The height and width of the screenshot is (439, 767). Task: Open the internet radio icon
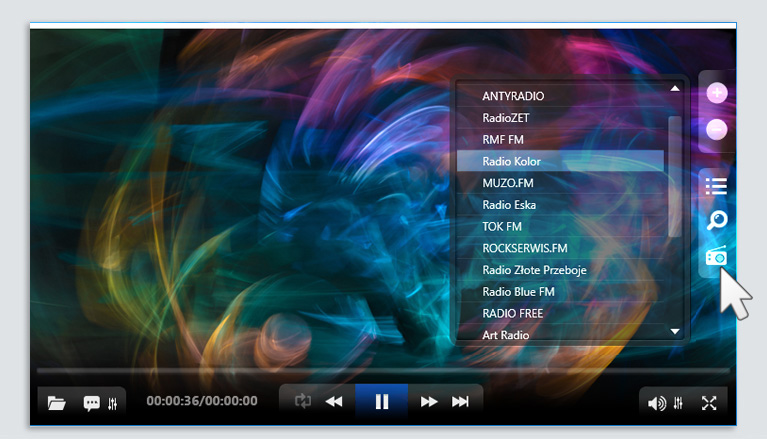(716, 255)
